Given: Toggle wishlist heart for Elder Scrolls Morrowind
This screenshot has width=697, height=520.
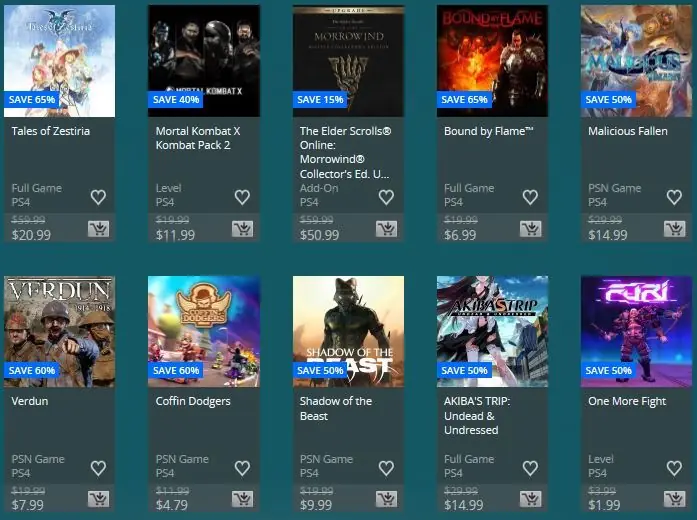Looking at the screenshot, I should [x=386, y=197].
